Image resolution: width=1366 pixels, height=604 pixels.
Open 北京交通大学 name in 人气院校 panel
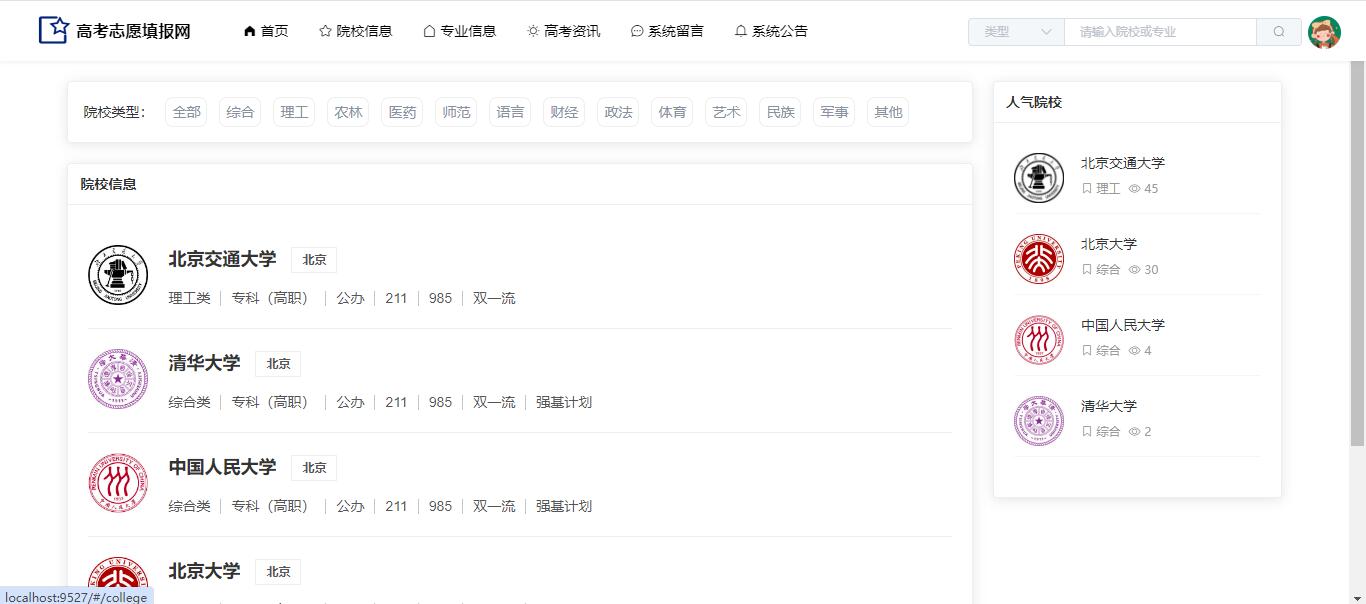(1123, 163)
